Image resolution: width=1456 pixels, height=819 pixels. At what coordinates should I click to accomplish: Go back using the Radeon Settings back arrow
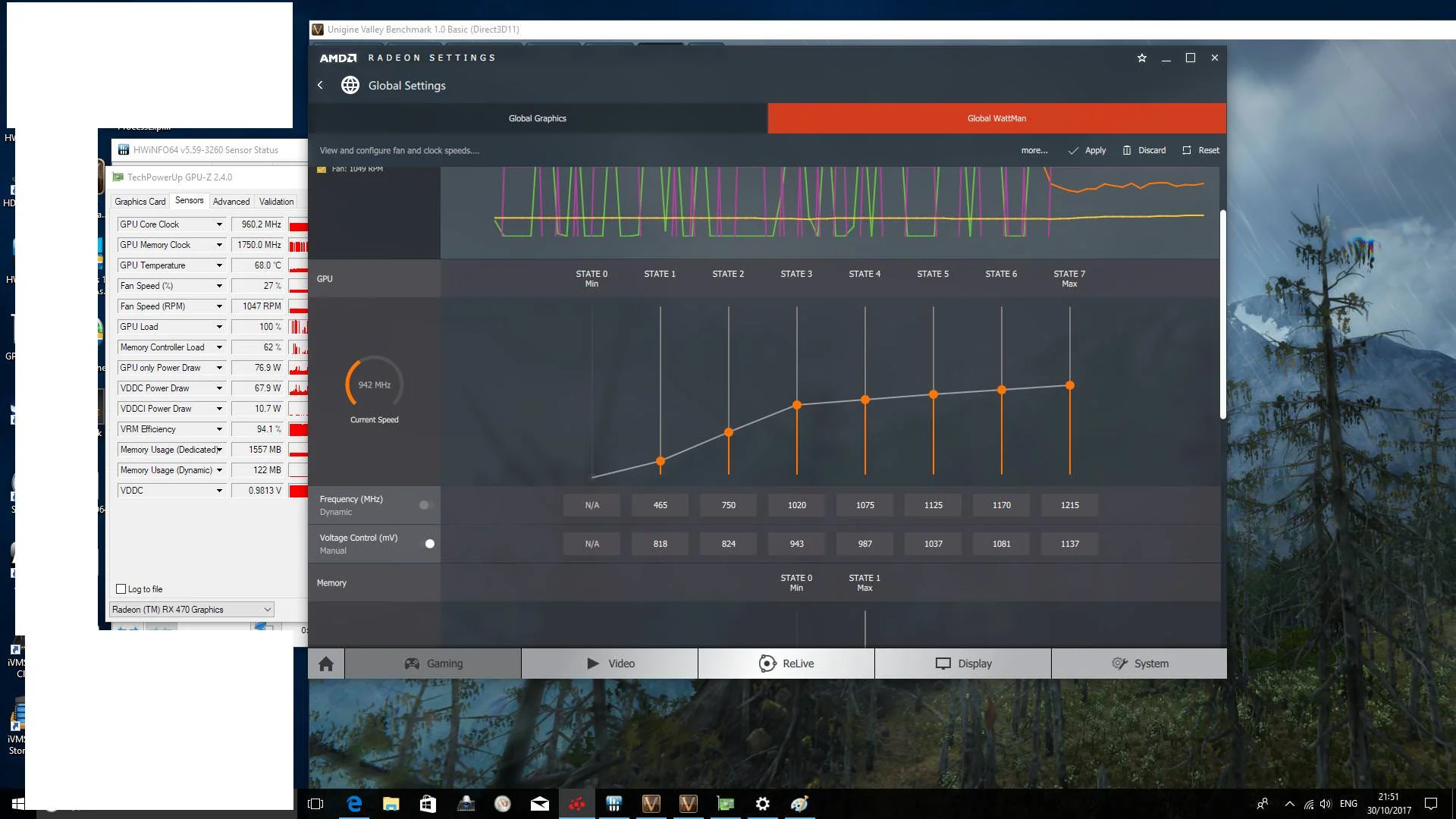(320, 85)
